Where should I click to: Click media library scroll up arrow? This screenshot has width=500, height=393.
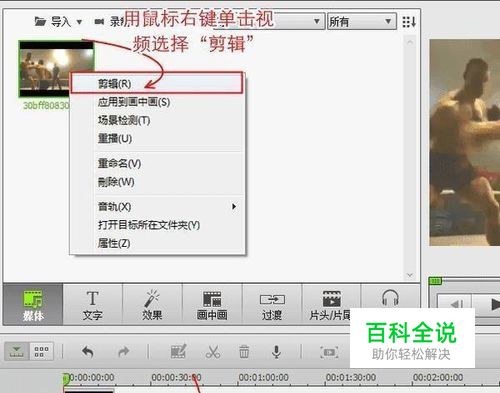pos(410,42)
